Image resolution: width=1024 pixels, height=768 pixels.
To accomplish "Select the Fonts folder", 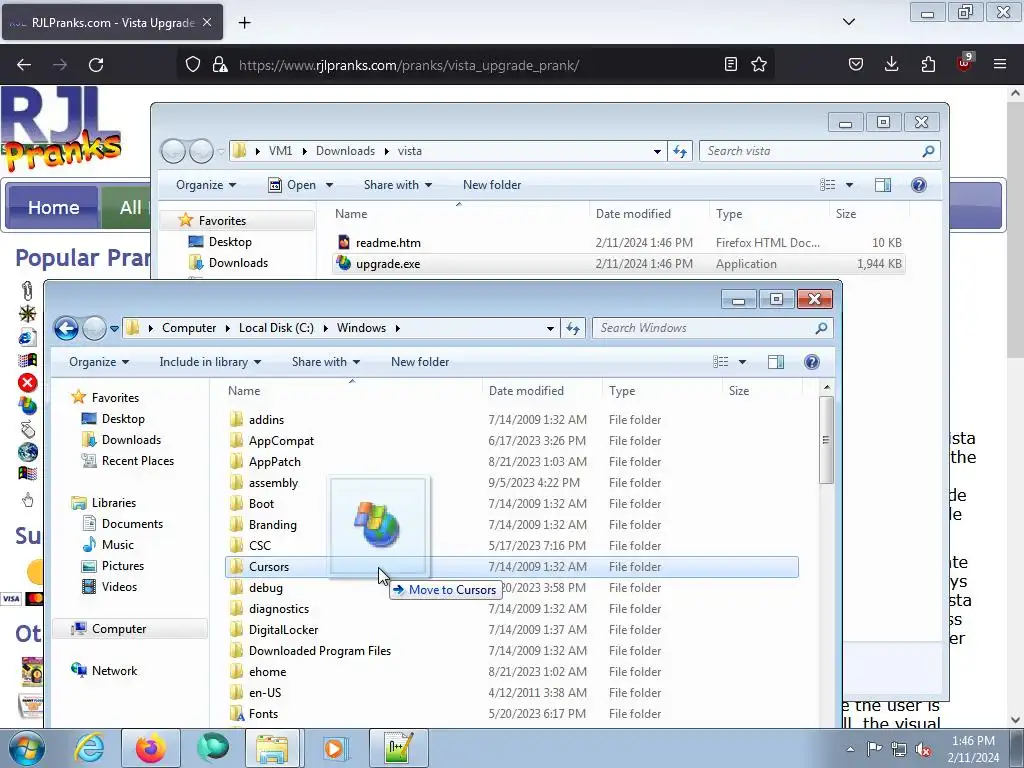I will [x=263, y=714].
